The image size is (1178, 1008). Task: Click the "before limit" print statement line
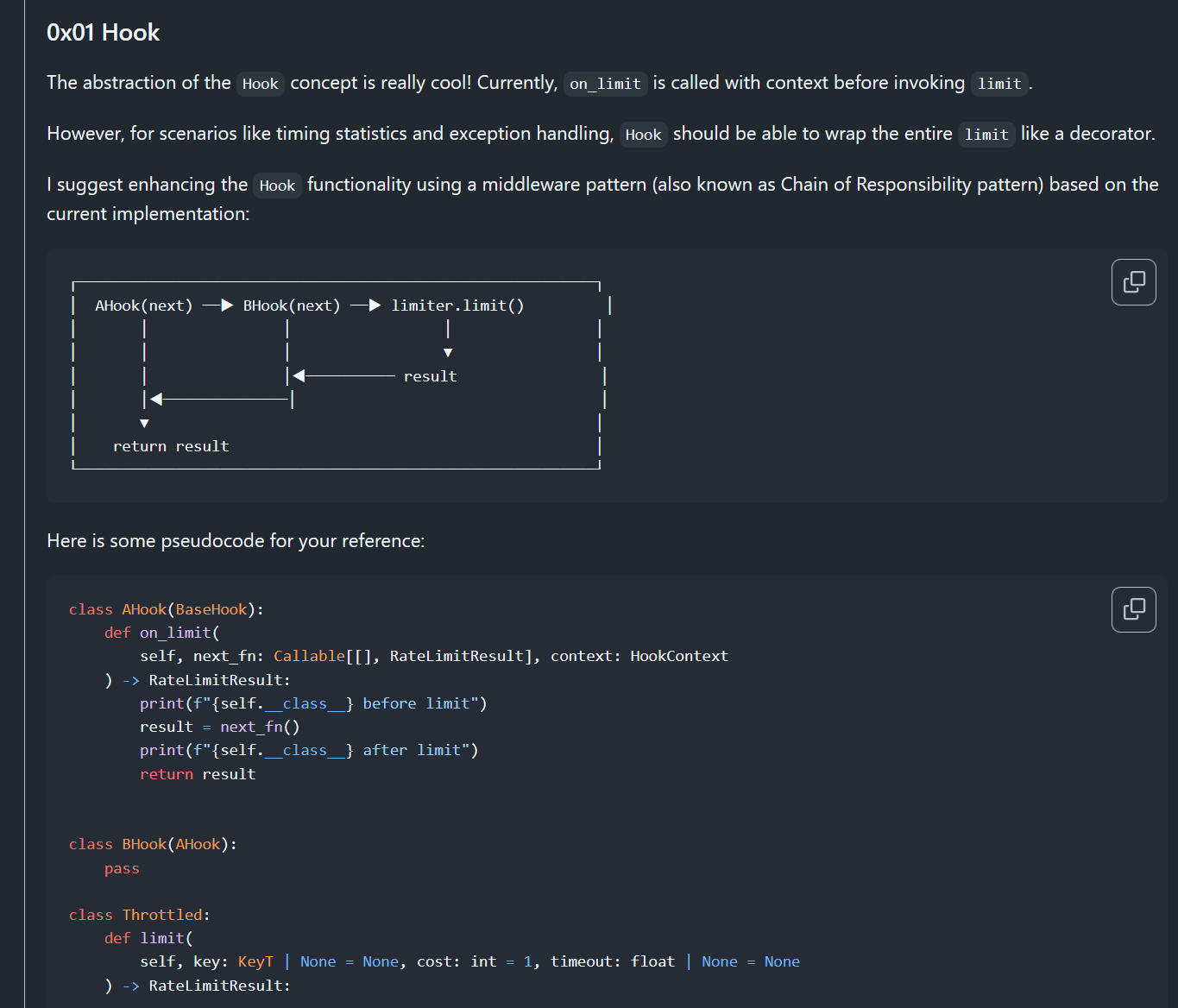tap(312, 703)
